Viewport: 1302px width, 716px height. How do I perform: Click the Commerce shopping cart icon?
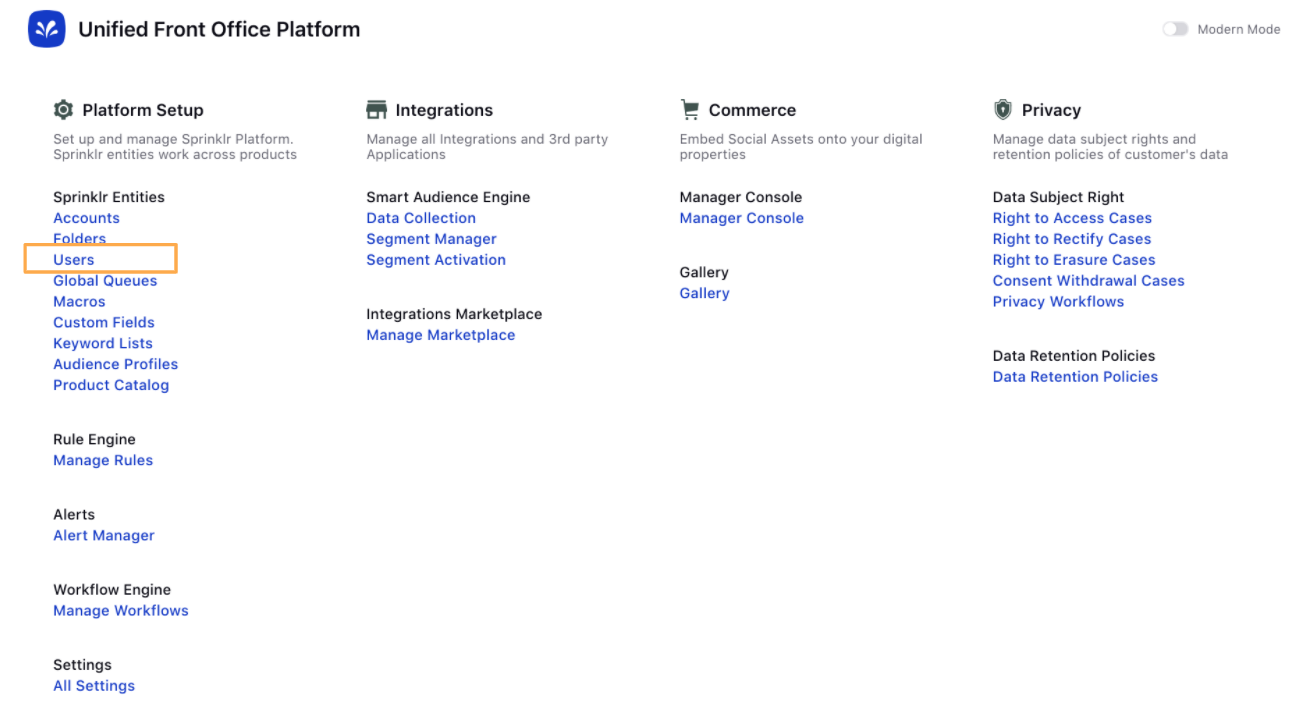pyautogui.click(x=689, y=109)
